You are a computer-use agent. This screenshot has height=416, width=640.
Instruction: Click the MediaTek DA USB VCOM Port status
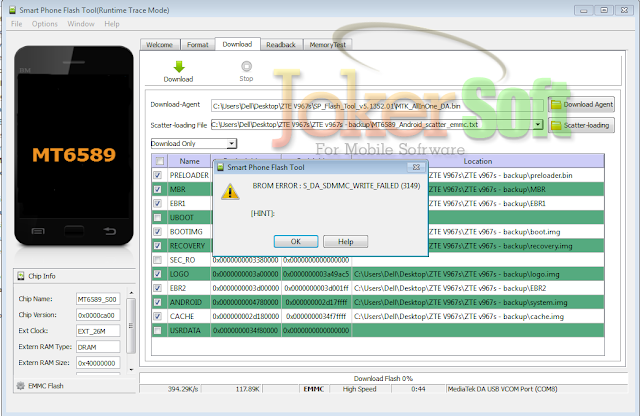click(x=502, y=389)
